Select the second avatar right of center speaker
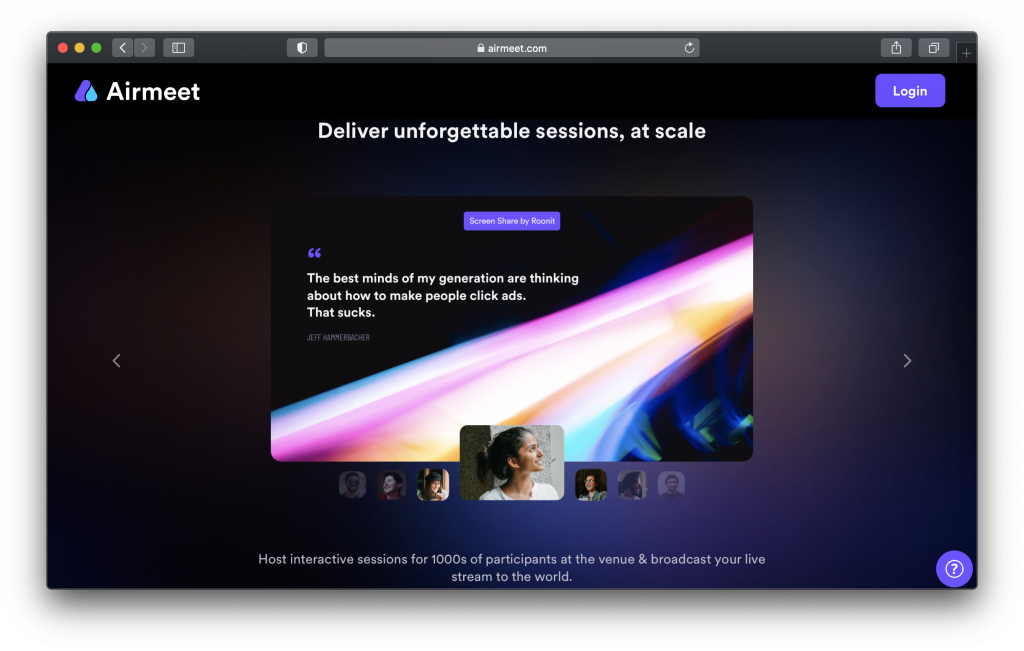The image size is (1024, 651). (x=632, y=485)
